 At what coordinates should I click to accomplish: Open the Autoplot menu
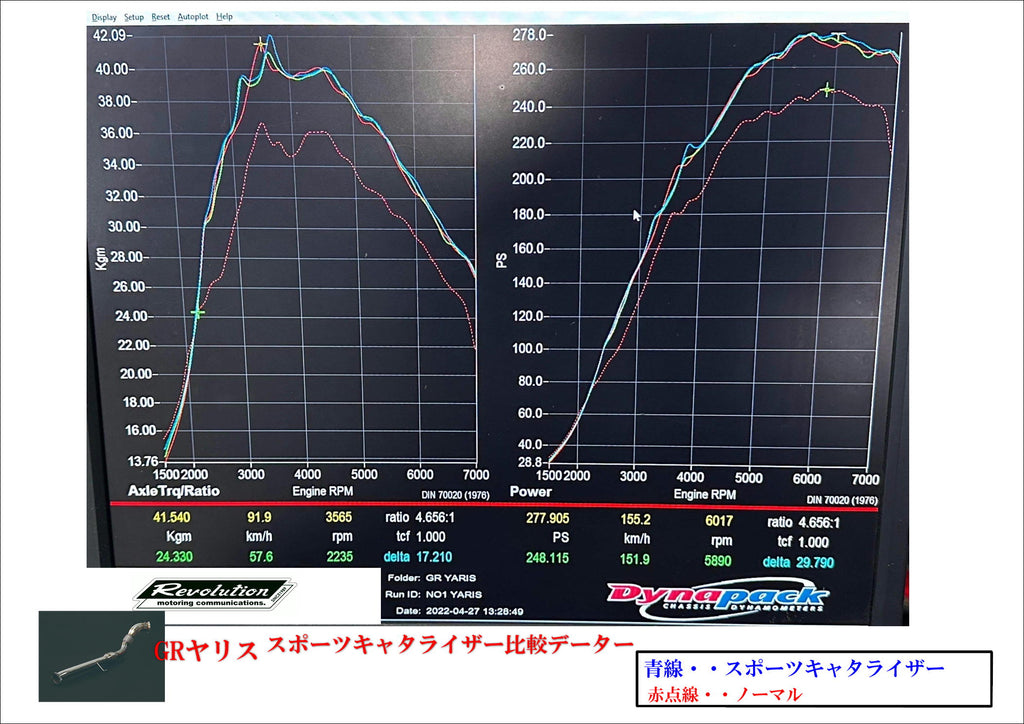click(x=193, y=17)
